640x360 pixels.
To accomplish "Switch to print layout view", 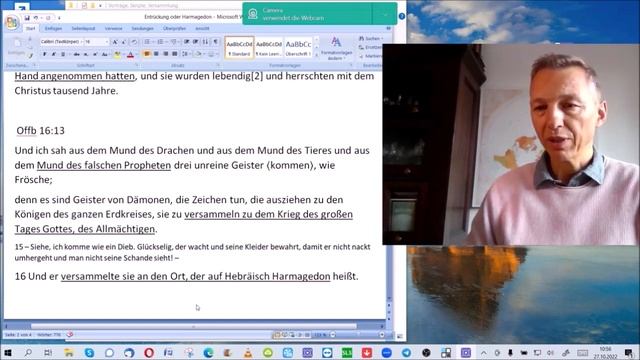I will tap(277, 335).
